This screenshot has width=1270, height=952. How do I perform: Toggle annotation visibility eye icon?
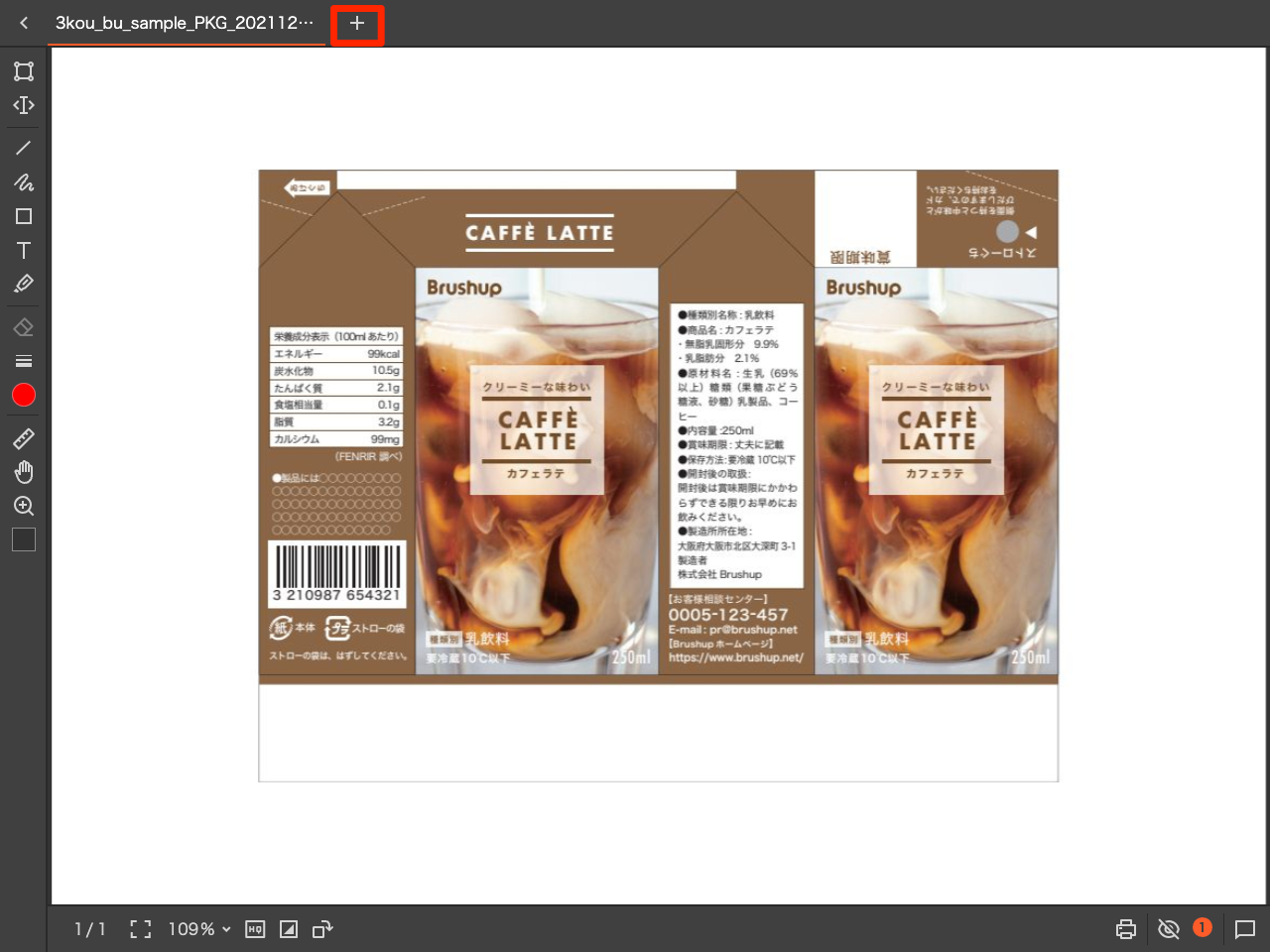(x=1169, y=929)
